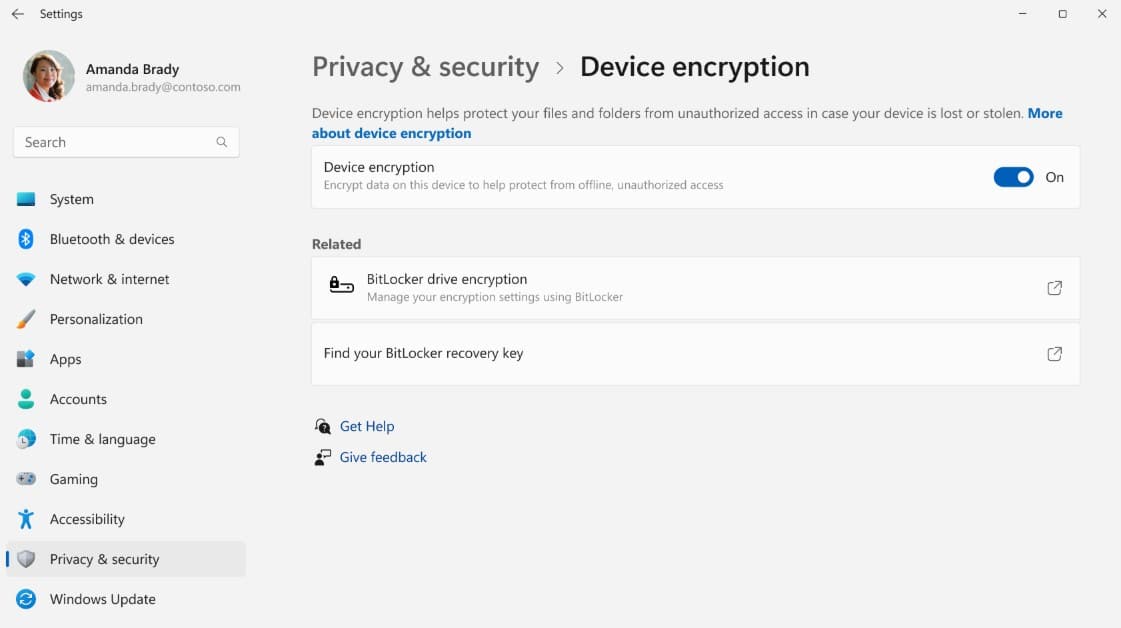Viewport: 1121px width, 628px height.
Task: Click the Give feedback person icon
Action: pos(322,458)
